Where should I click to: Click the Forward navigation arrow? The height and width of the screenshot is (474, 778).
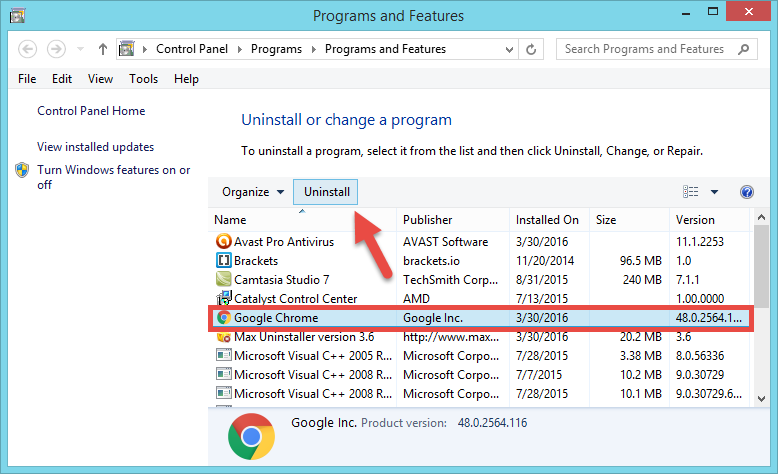tap(56, 49)
